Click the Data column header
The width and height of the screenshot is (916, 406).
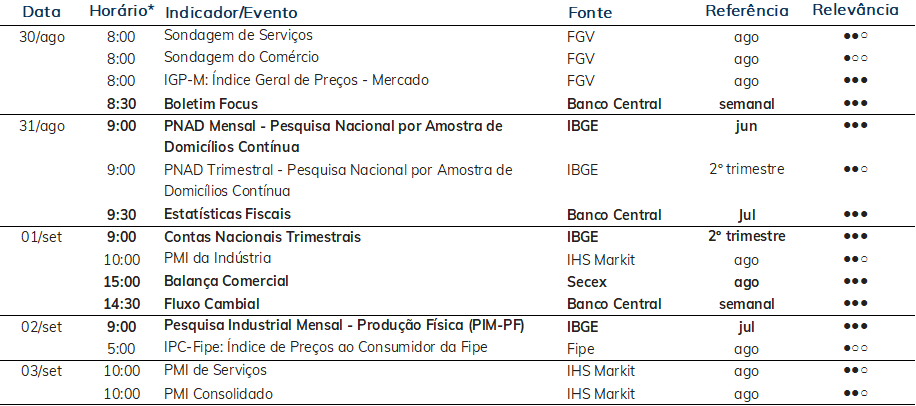pyautogui.click(x=41, y=12)
